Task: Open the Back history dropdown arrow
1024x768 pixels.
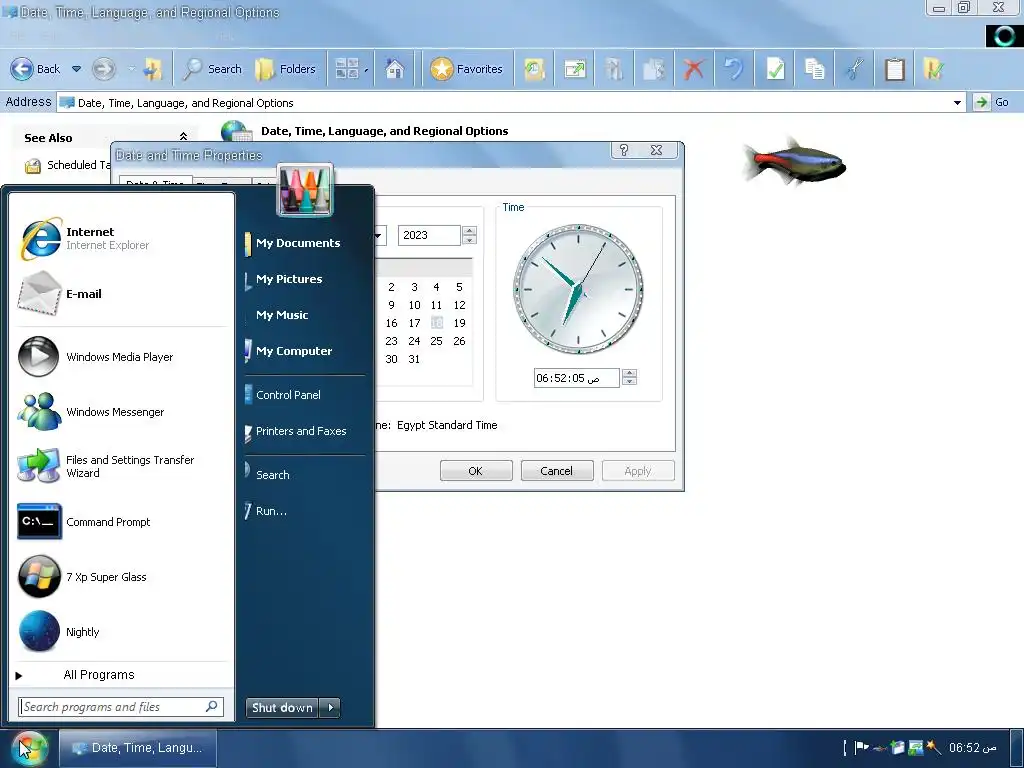Action: point(76,69)
